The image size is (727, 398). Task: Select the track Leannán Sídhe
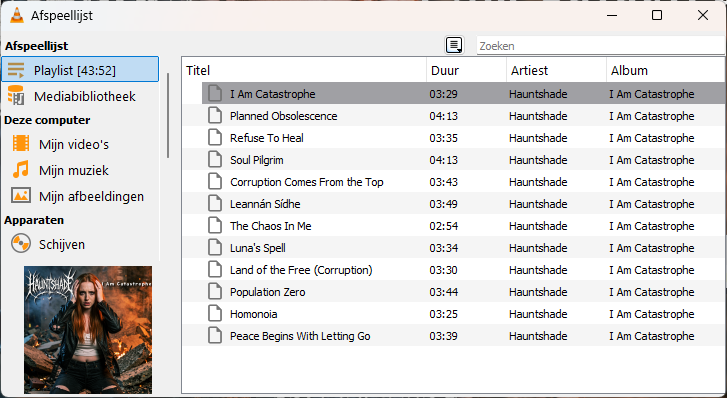[453, 204]
